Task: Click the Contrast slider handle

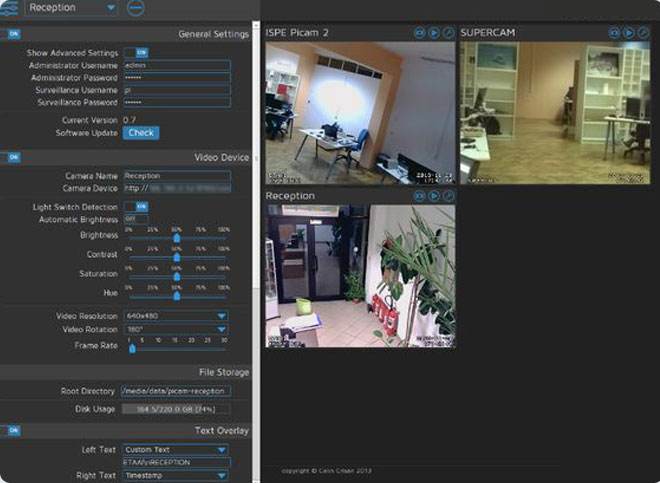Action: [176, 257]
